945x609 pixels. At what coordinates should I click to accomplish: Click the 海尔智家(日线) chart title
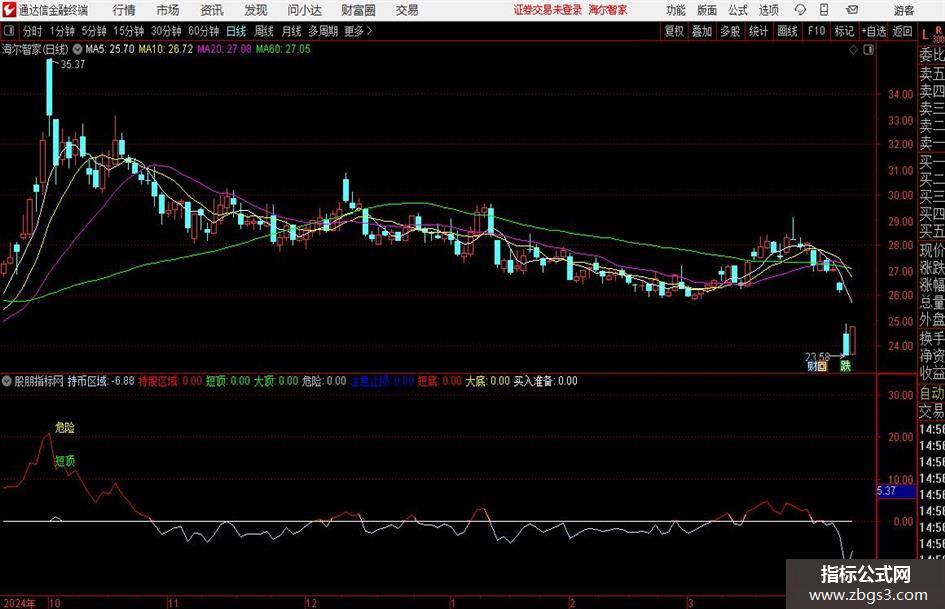tap(35, 49)
